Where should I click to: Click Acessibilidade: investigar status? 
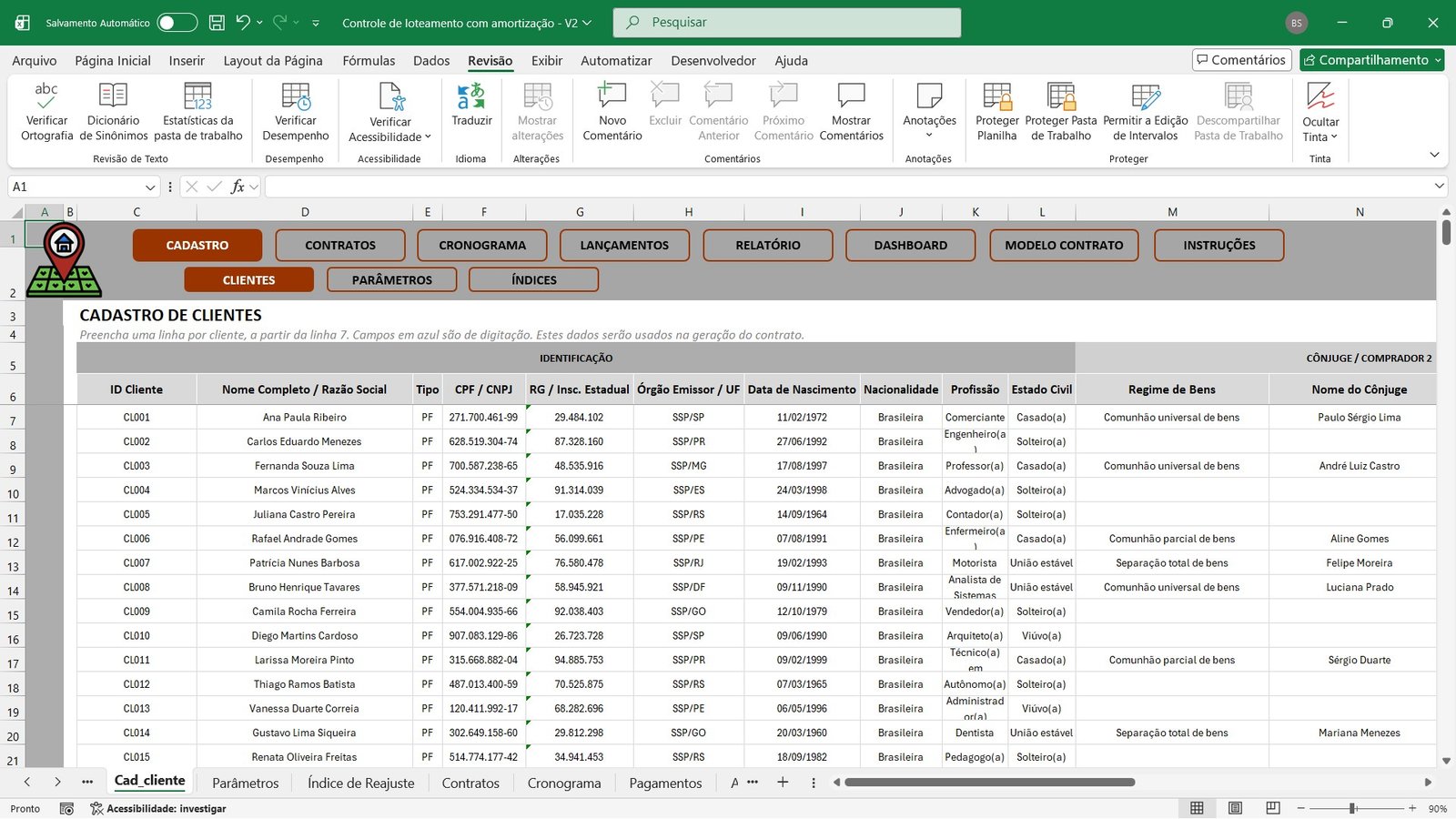coord(158,808)
